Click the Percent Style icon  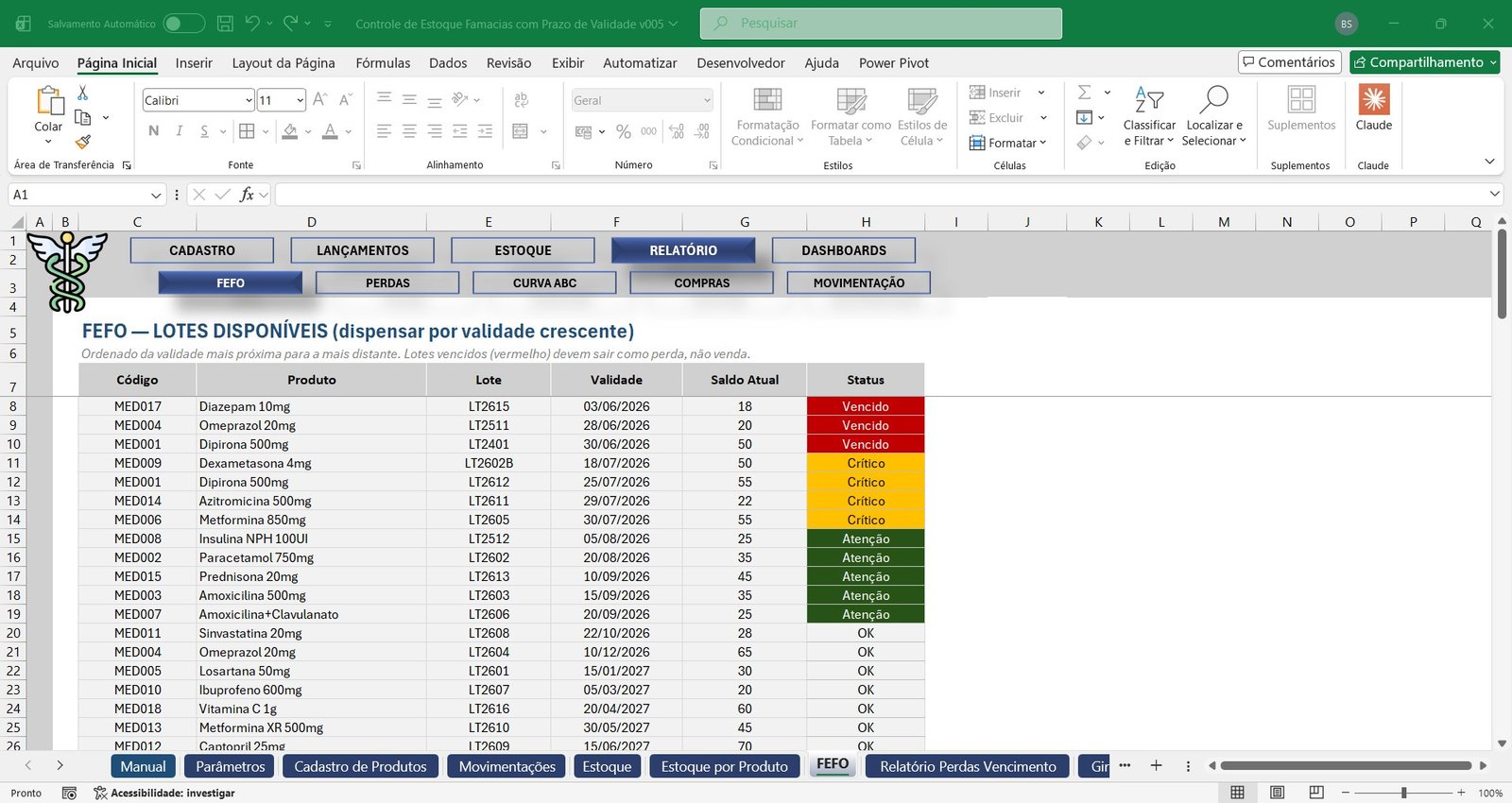(624, 132)
